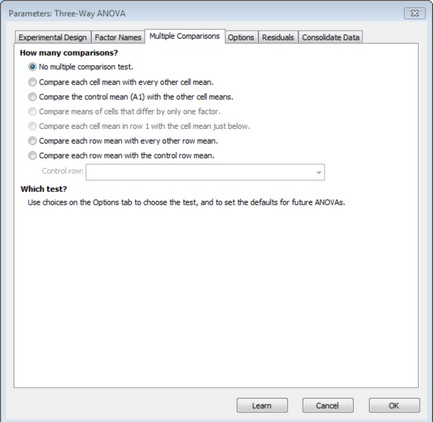
Task: Switch to the Experimental Design tab
Action: (x=53, y=37)
